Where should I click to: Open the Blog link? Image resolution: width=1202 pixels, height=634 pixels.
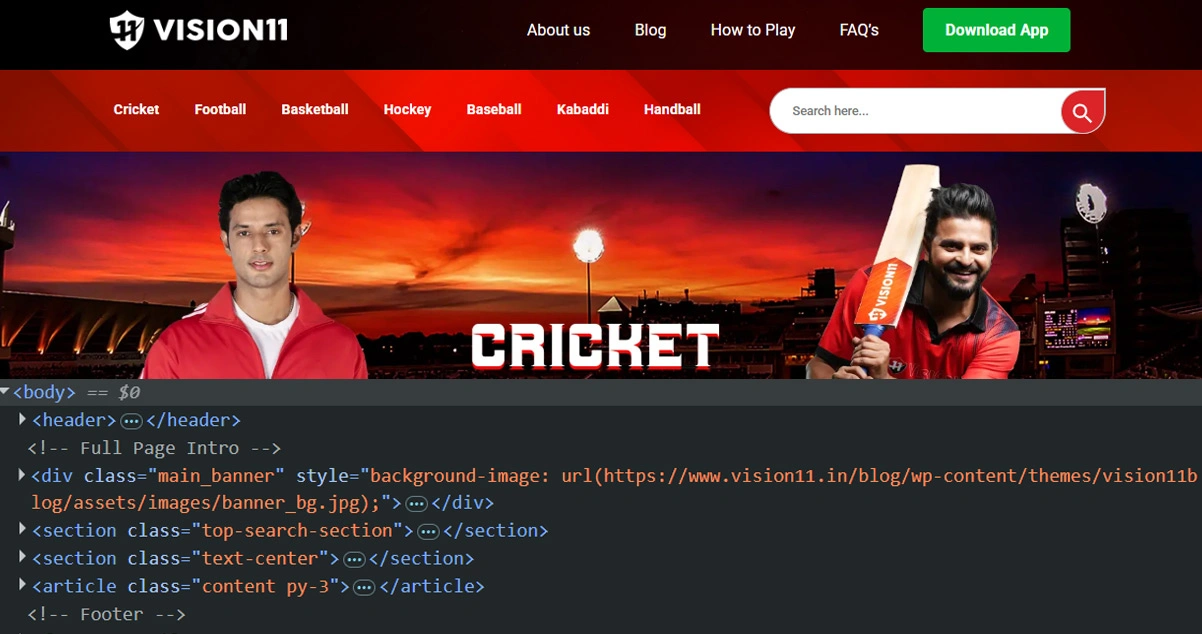tap(650, 30)
